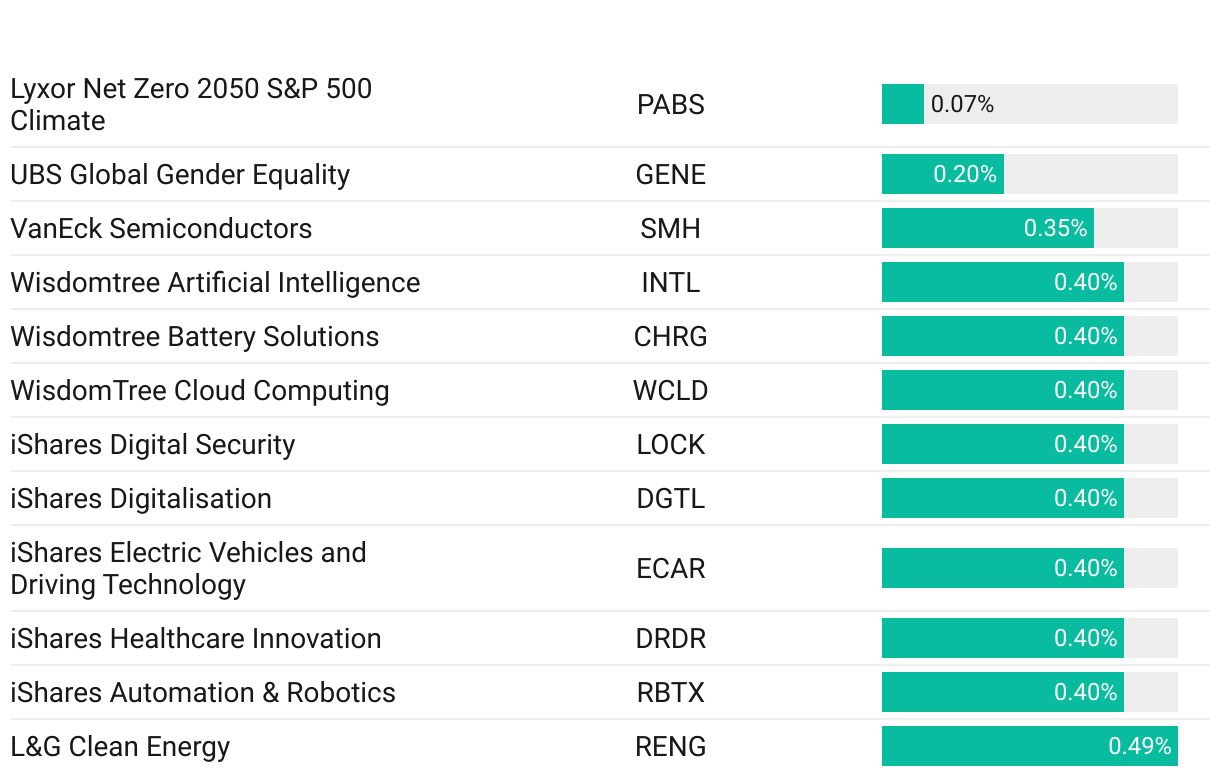Click the 0.49% bar for L&G Clean Energy
Viewport: 1220px width, 782px height.
(x=1029, y=746)
